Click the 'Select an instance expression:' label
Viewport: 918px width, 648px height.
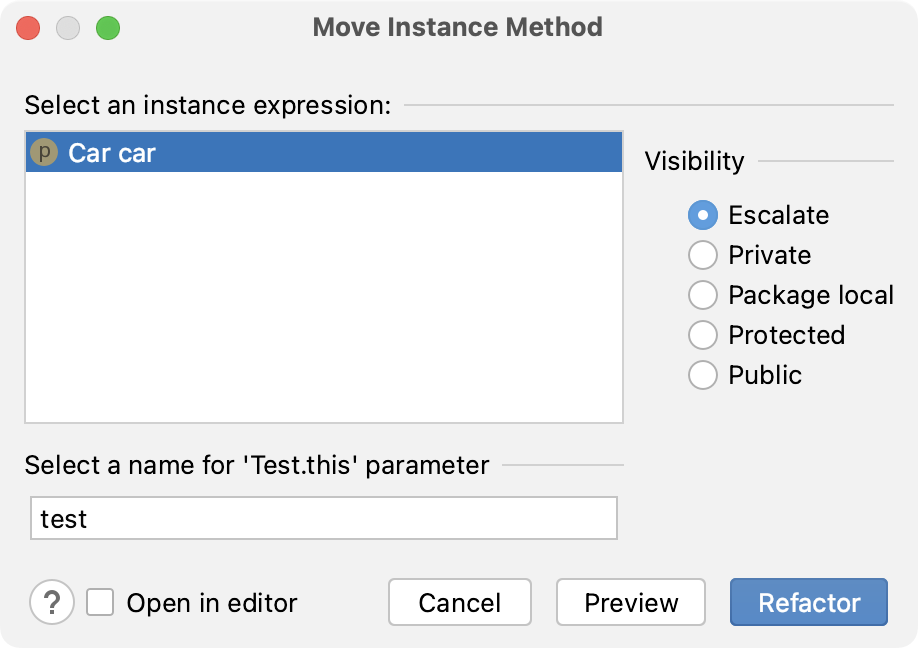click(x=208, y=105)
